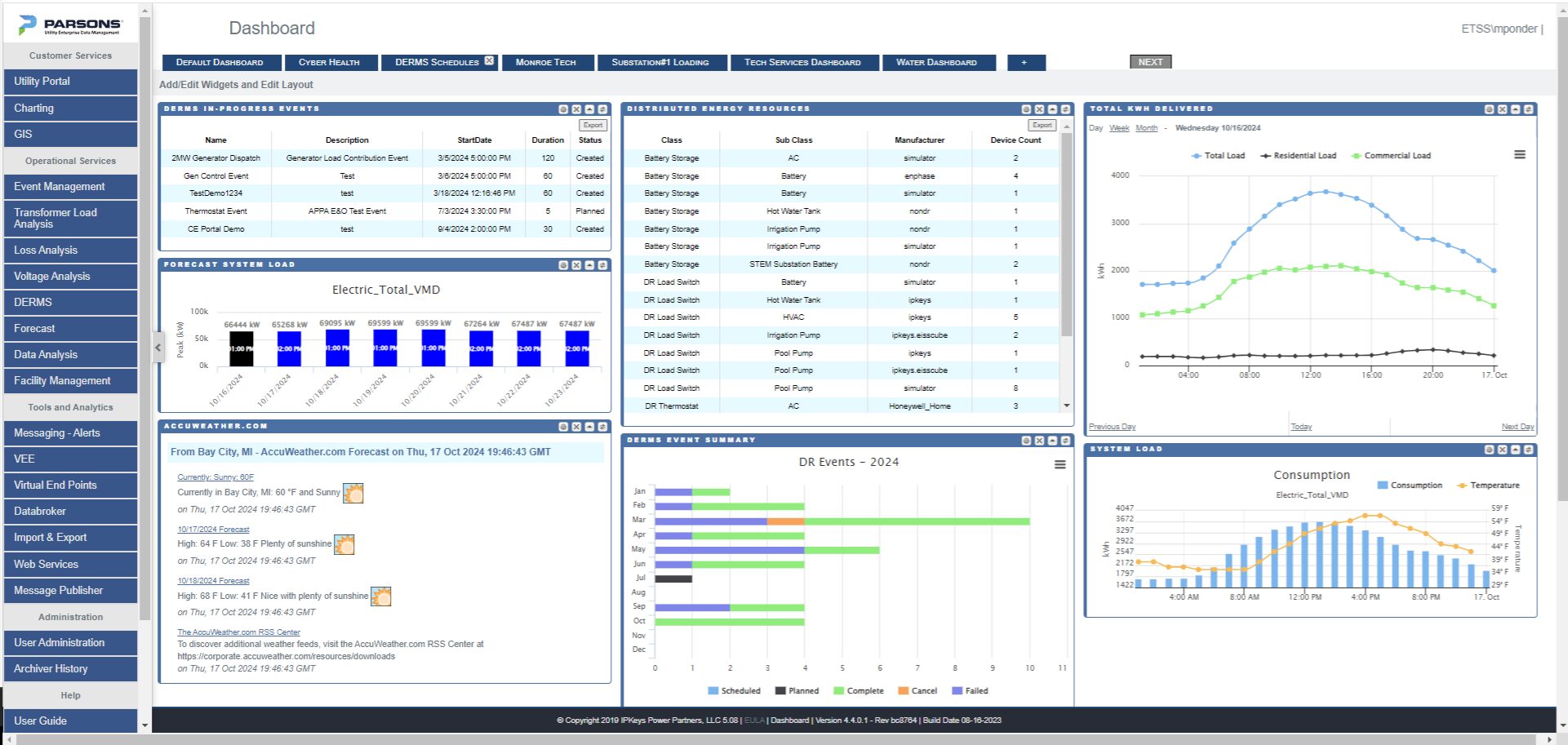Viewport: 1568px width, 745px height.
Task: Open settings gear on DERMS In-Progress Events widget
Action: pyautogui.click(x=563, y=109)
